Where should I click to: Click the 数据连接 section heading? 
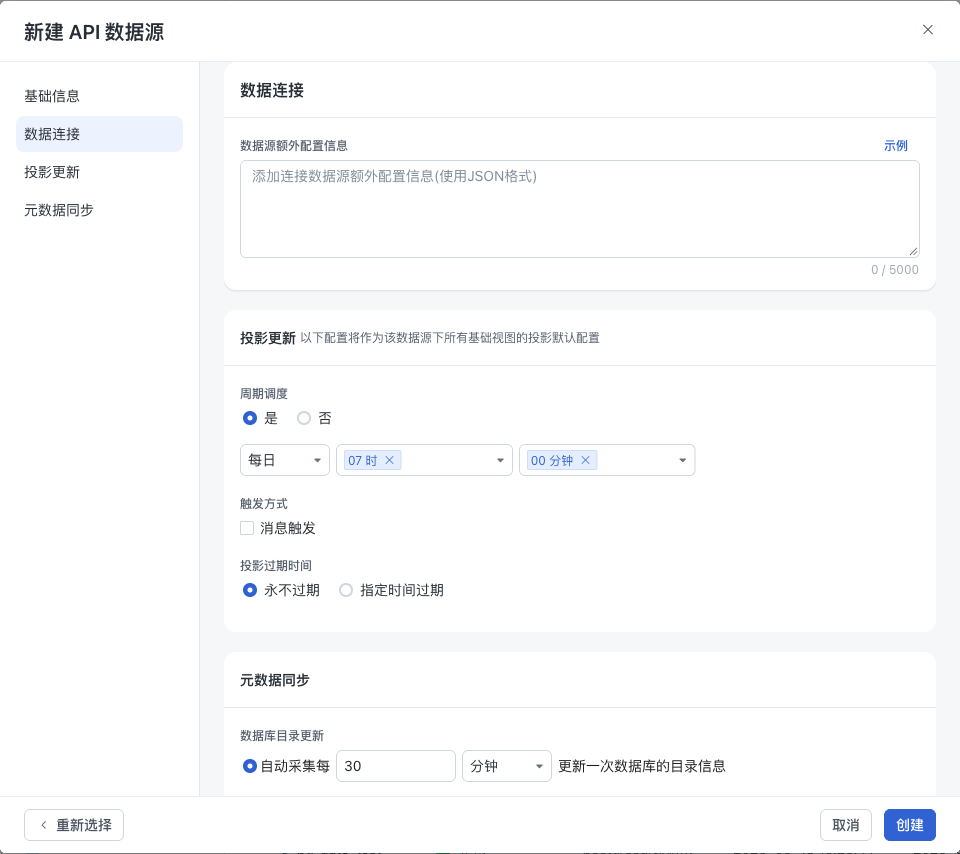coord(272,91)
